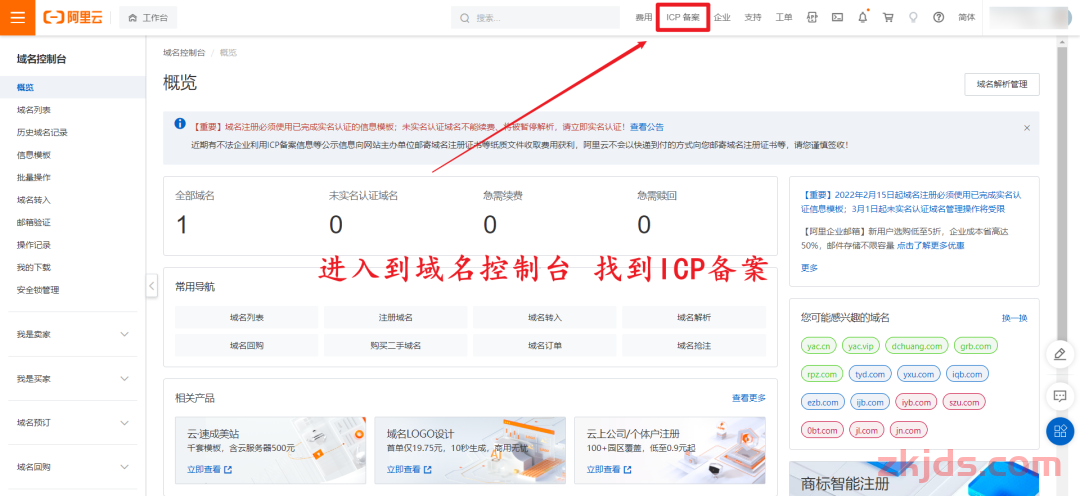1080x496 pixels.
Task: Select the tyd.com domain tag
Action: point(870,374)
